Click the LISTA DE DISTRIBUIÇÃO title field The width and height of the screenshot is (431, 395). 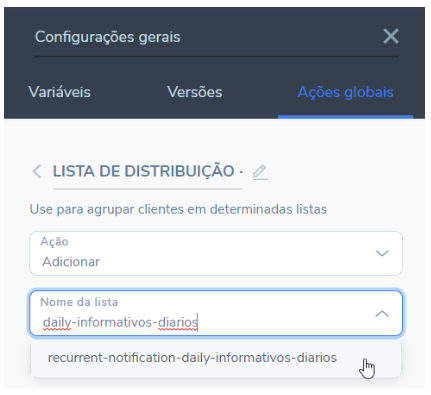pos(148,171)
